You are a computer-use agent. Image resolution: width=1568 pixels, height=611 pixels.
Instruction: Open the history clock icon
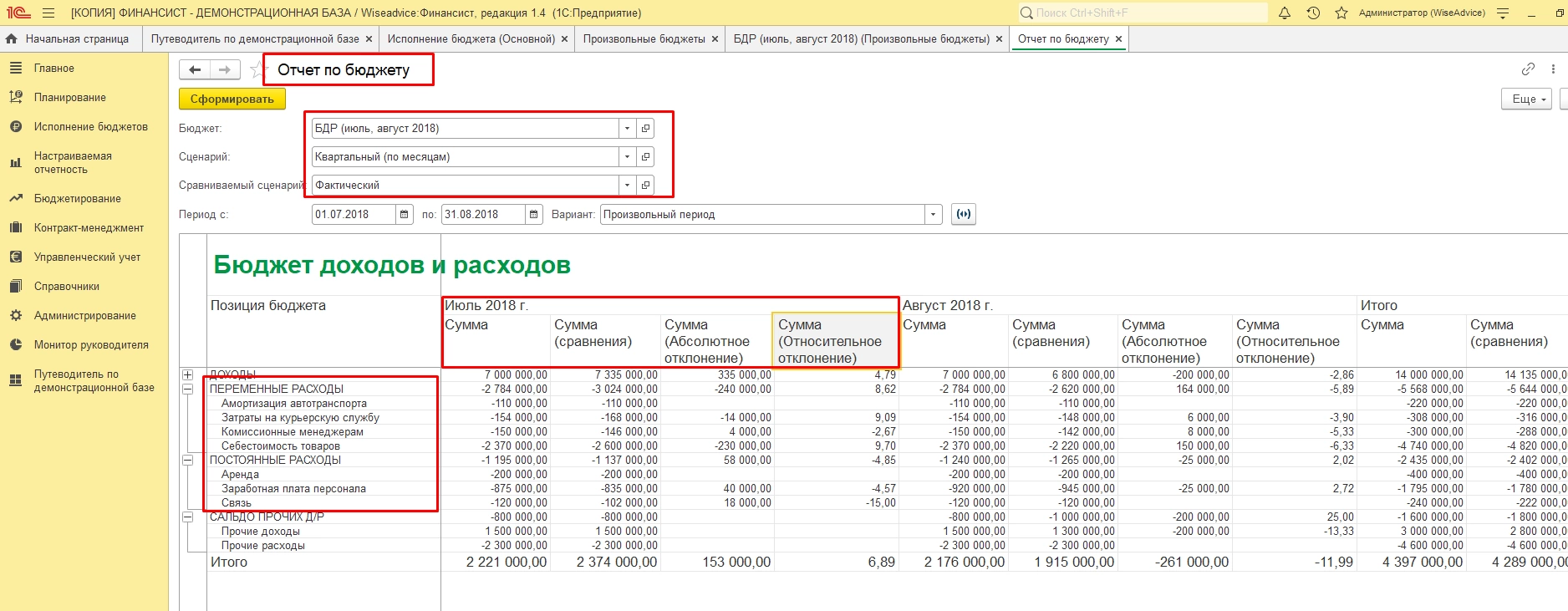(1313, 13)
